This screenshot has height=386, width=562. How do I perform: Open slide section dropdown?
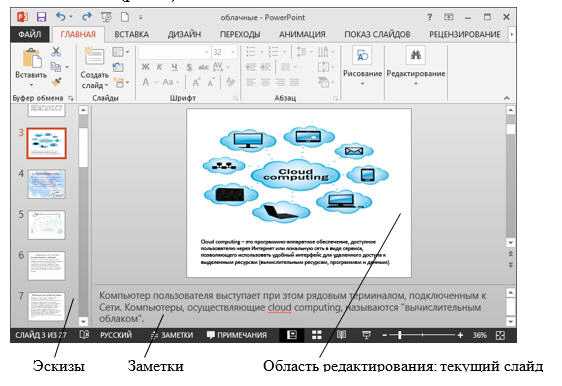point(121,83)
